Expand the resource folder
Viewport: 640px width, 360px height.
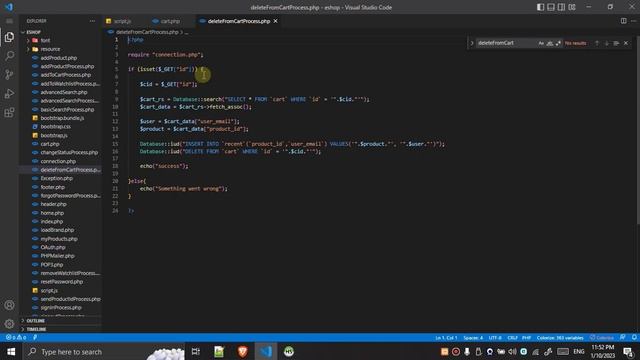coord(50,49)
